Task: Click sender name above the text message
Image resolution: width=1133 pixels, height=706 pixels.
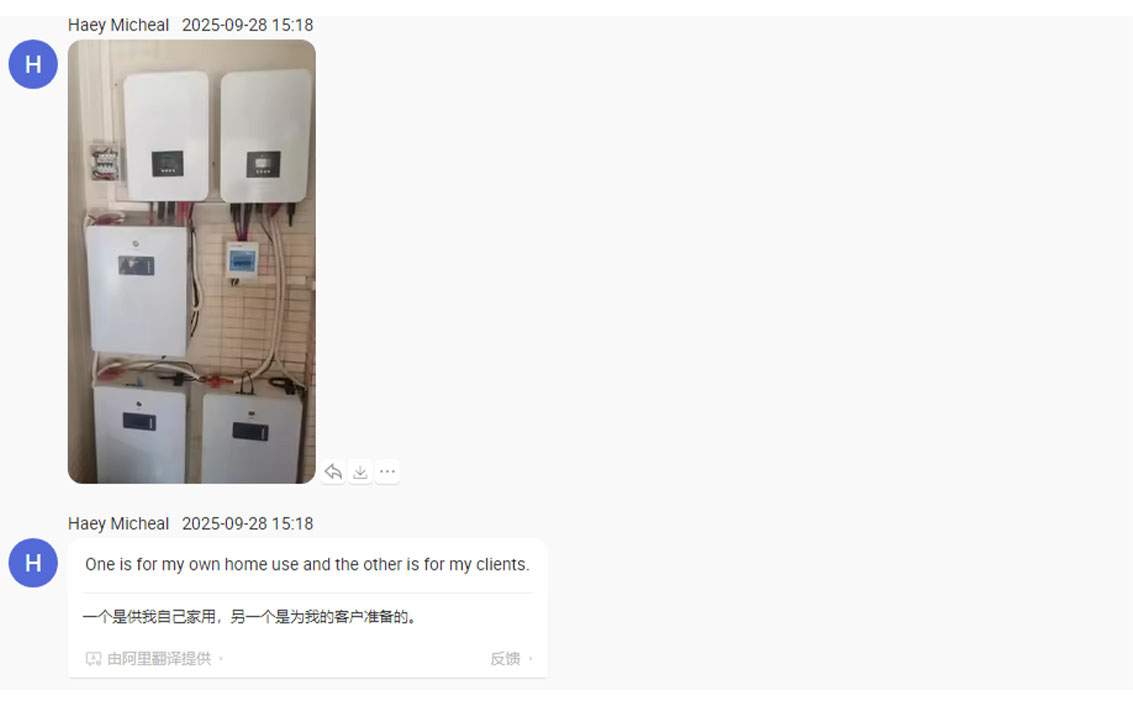Action: pyautogui.click(x=119, y=524)
